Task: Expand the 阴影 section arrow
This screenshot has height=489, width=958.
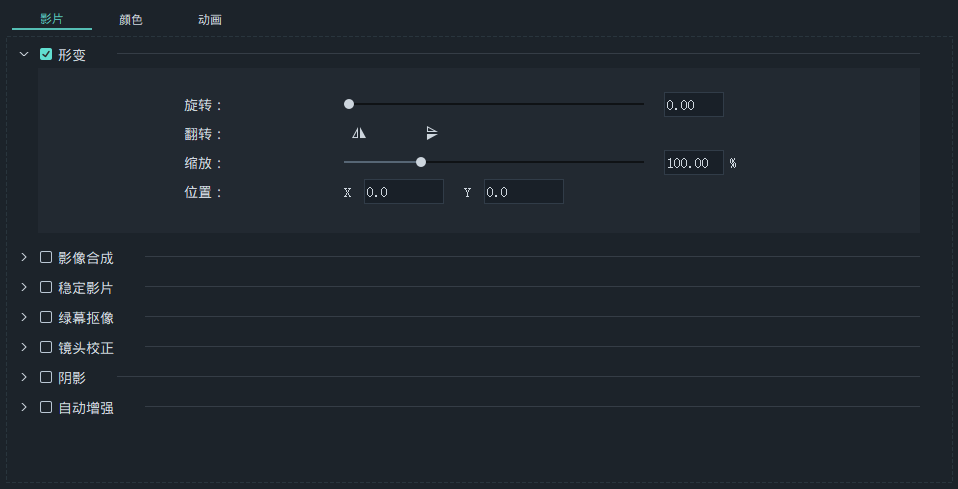Action: (x=24, y=377)
